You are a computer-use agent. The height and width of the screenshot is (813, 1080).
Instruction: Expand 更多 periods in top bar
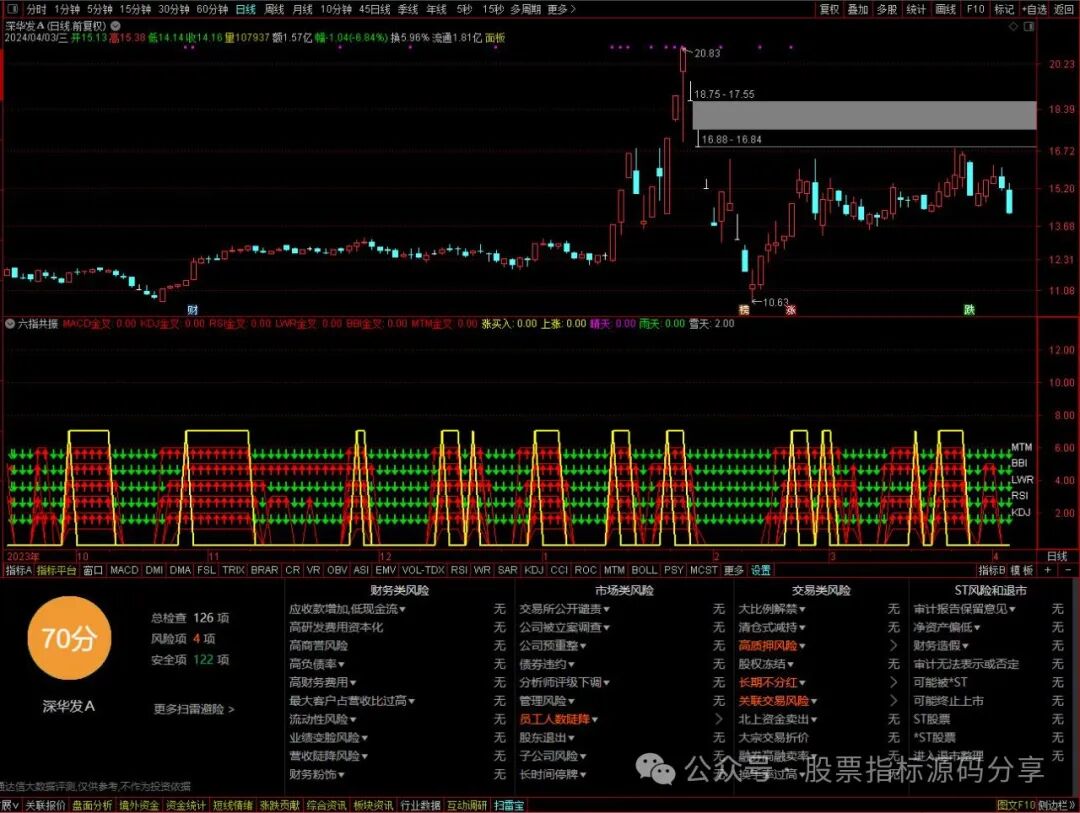coord(561,9)
